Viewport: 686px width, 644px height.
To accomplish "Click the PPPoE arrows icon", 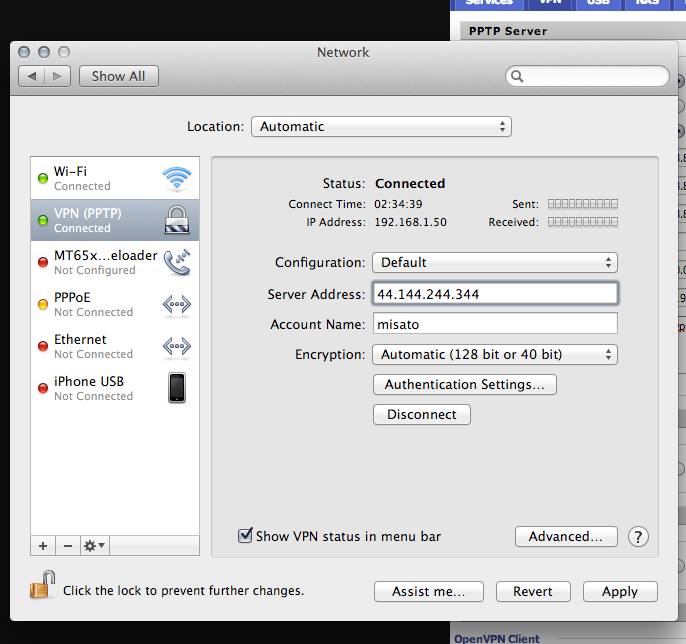I will 177,304.
